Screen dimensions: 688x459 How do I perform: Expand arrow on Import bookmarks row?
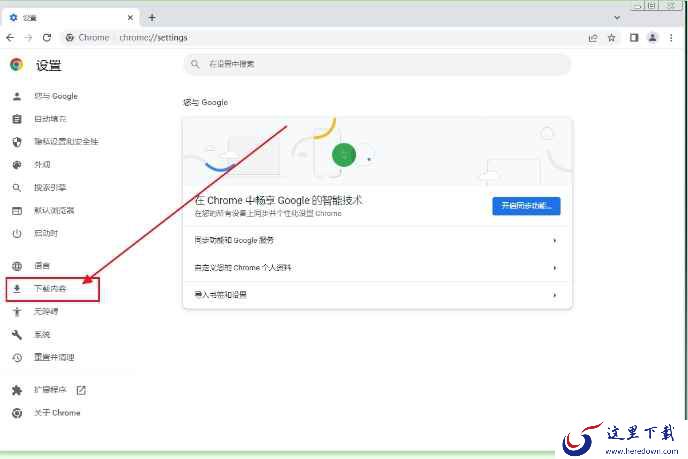coord(555,295)
